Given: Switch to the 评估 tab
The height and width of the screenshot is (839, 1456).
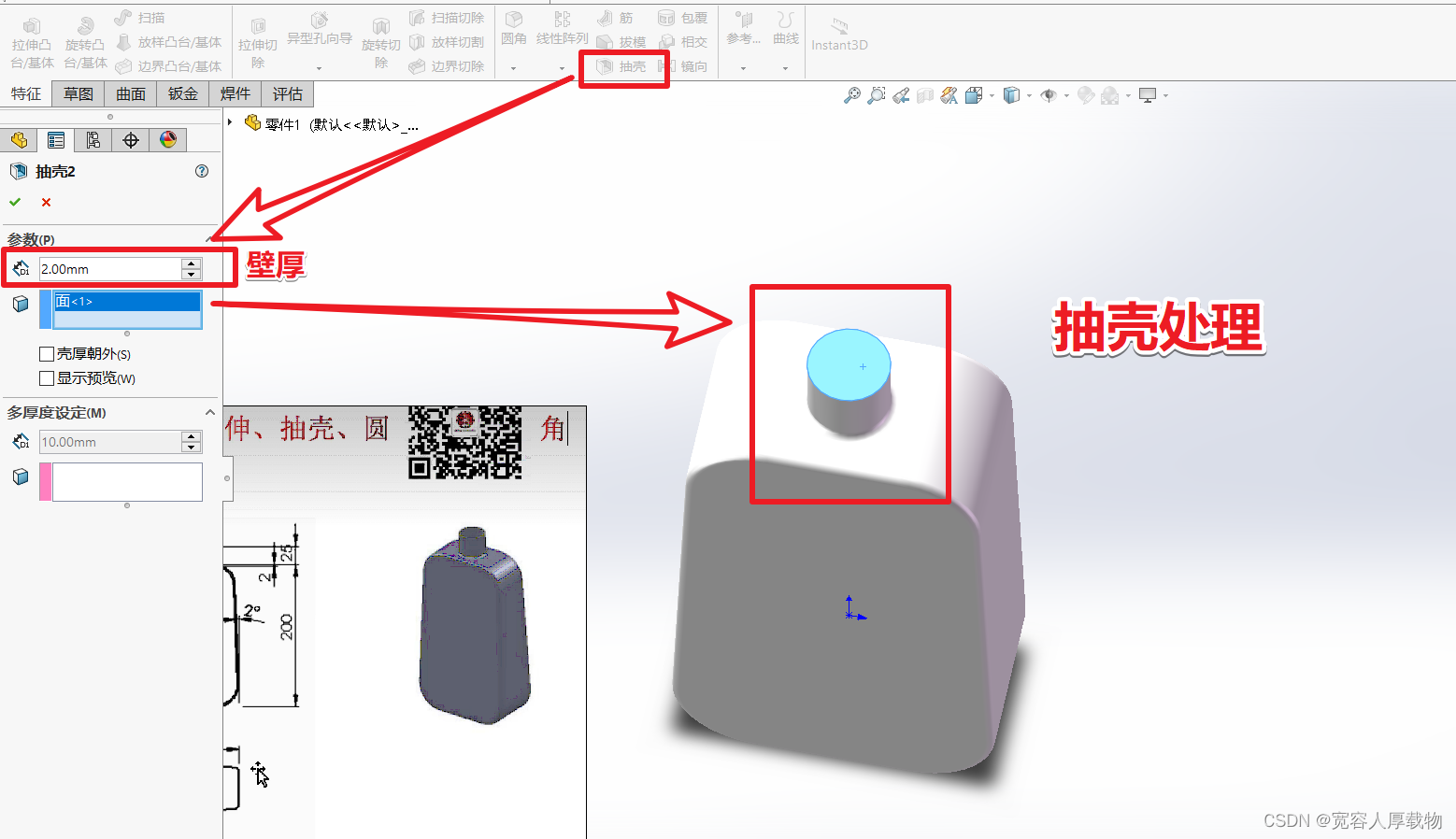Looking at the screenshot, I should pos(288,93).
